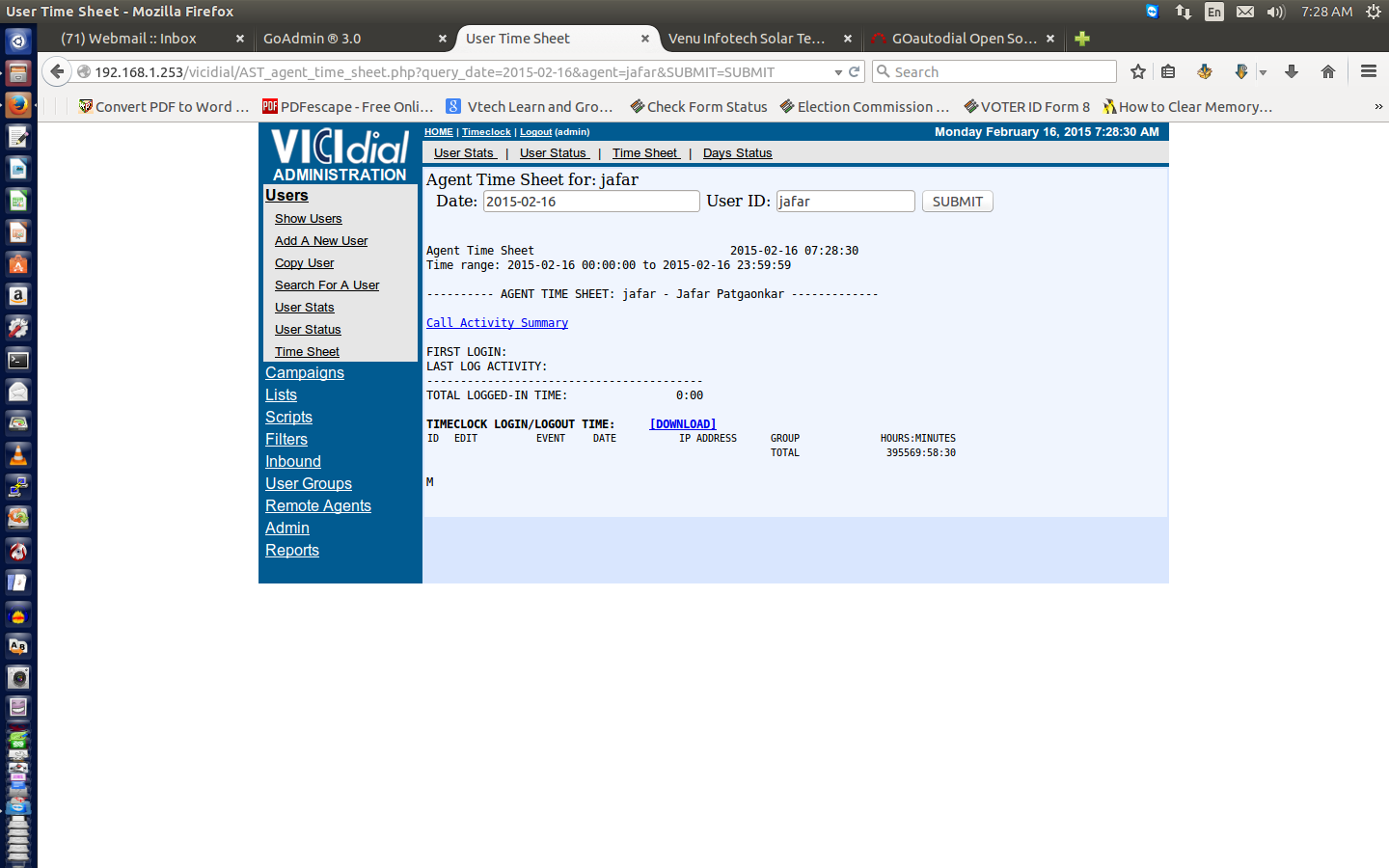Open the volume speaker indicator
This screenshot has width=1389, height=868.
coord(1276,12)
